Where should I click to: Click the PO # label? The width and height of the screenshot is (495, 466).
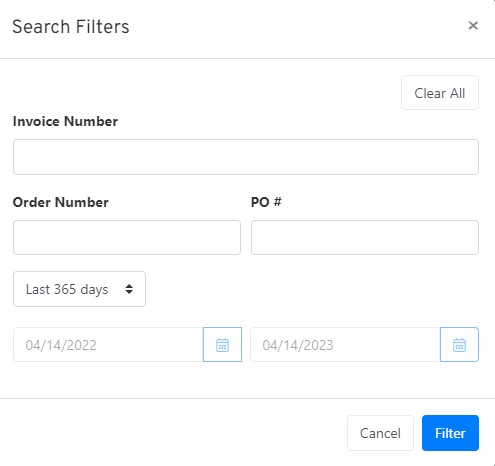[266, 202]
